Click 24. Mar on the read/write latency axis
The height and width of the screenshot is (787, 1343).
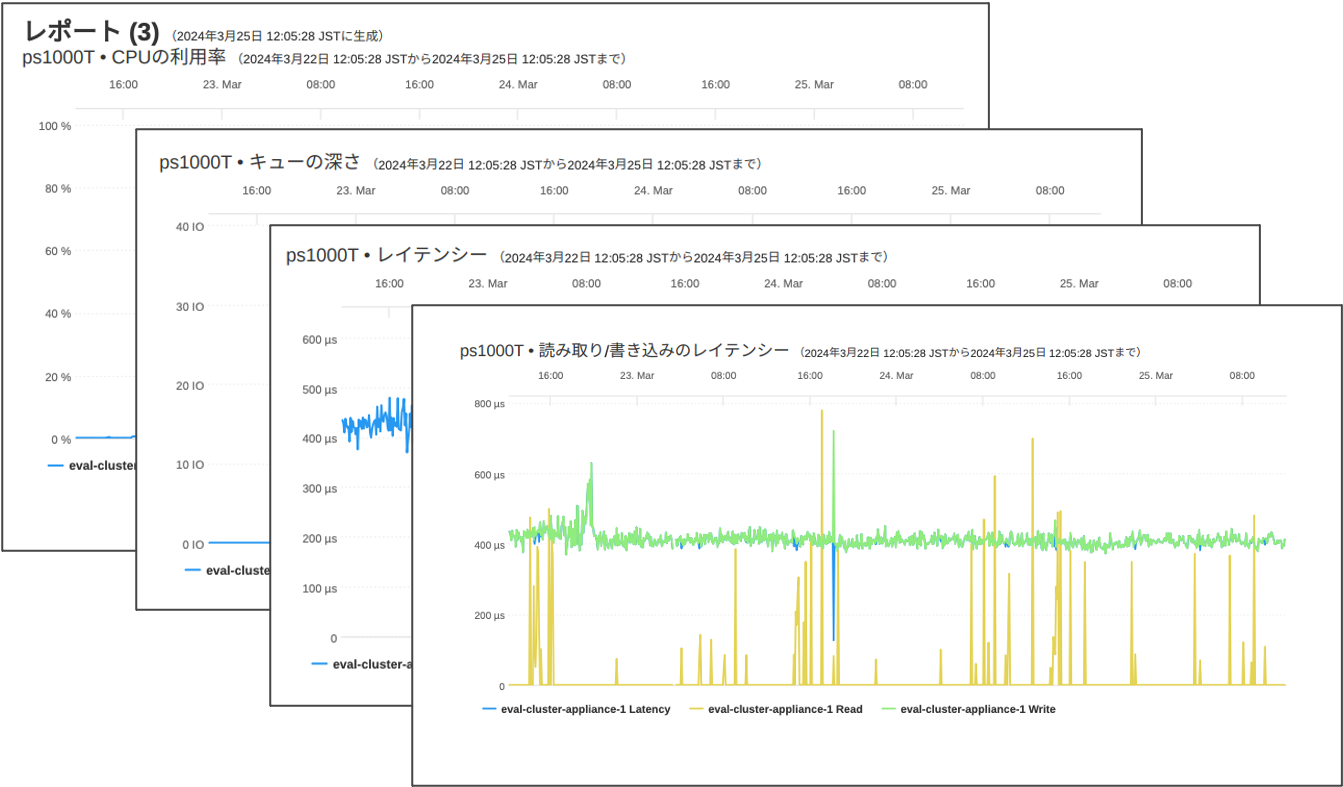point(896,376)
